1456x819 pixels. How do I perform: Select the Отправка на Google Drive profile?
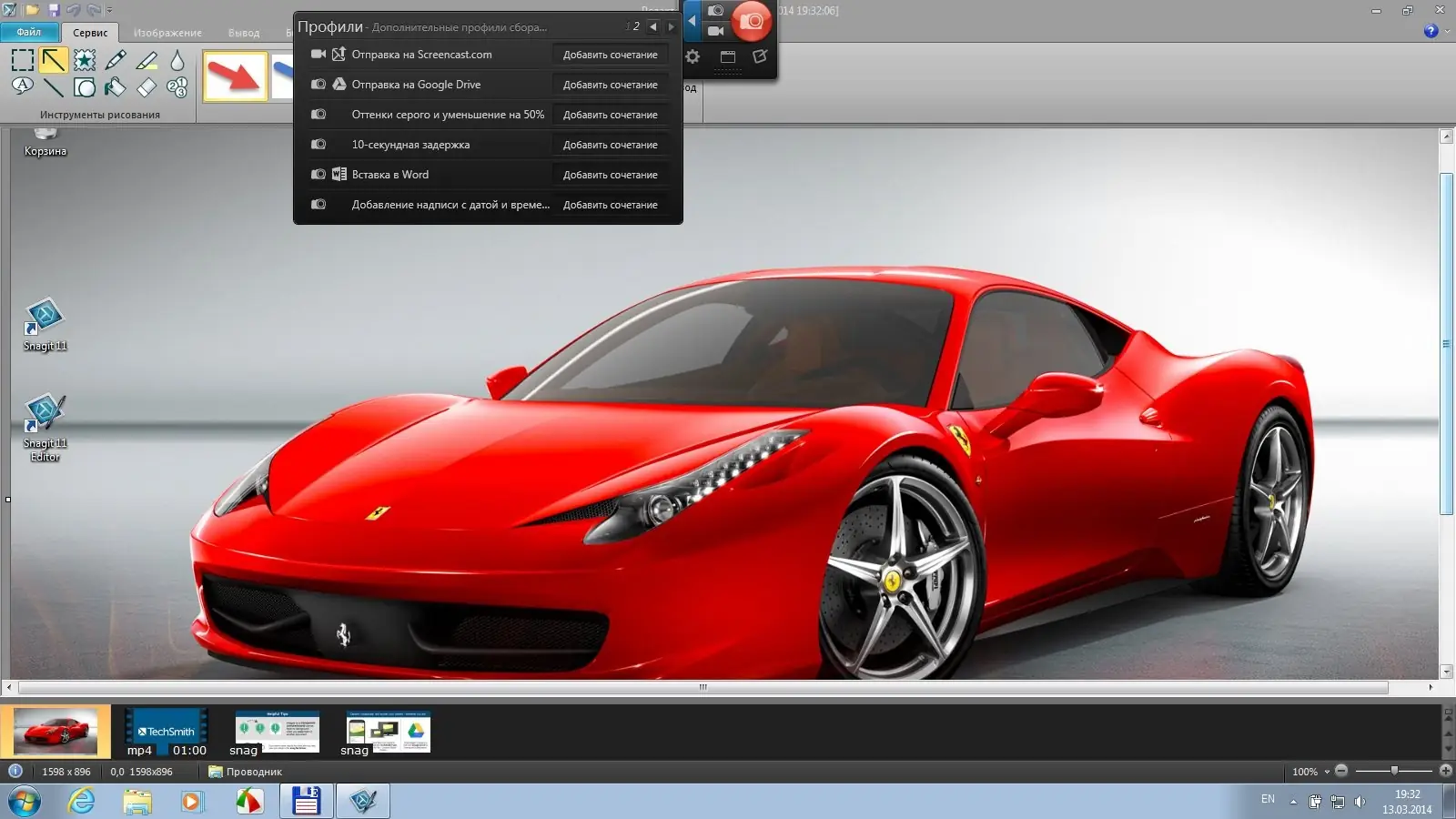coord(416,85)
